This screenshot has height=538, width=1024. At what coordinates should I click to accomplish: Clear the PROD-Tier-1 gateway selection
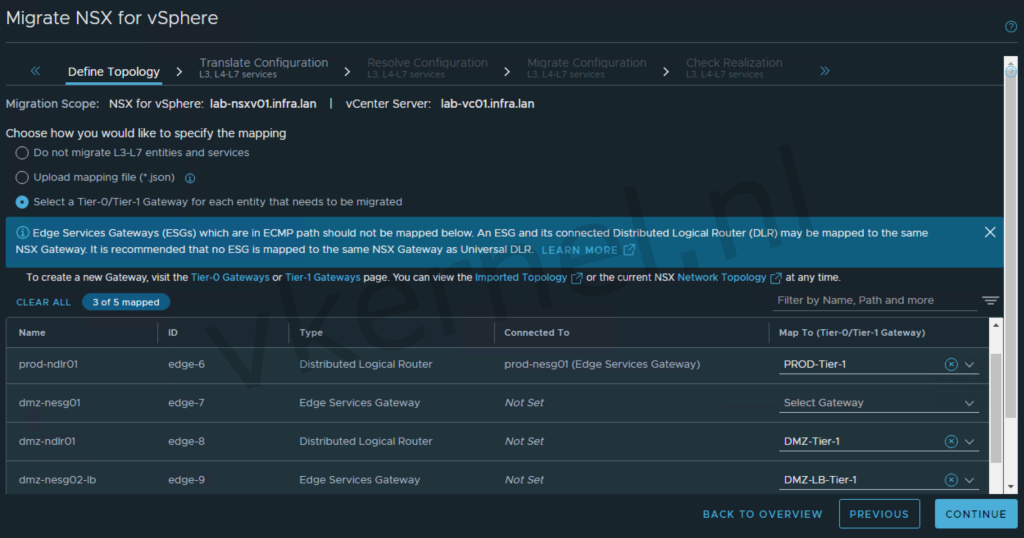click(x=951, y=364)
